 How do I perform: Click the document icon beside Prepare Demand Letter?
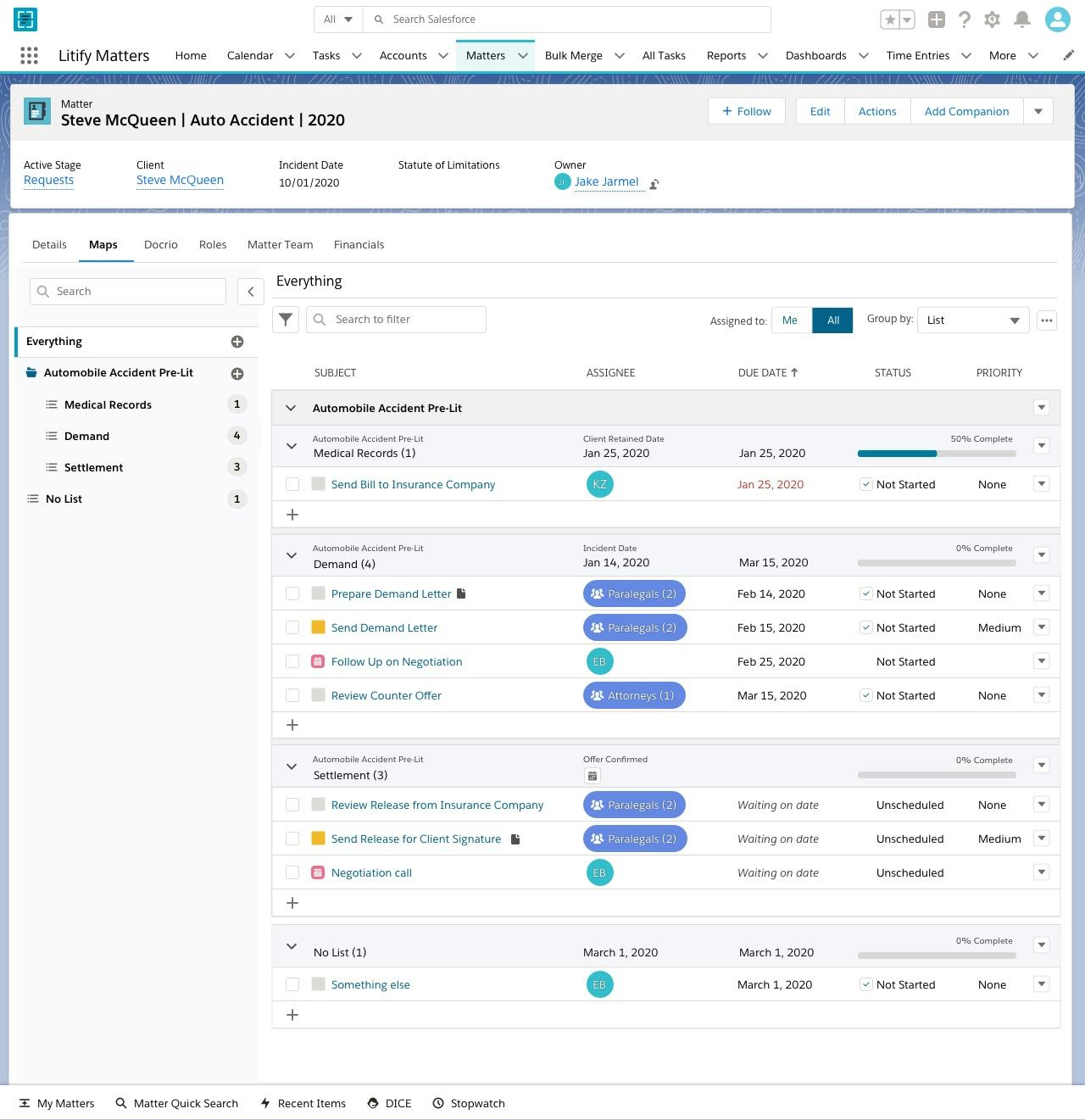coord(462,593)
